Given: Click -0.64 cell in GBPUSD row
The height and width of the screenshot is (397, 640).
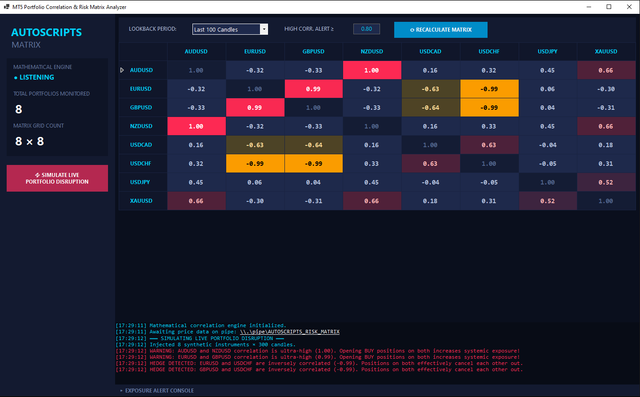Looking at the screenshot, I should click(x=430, y=108).
